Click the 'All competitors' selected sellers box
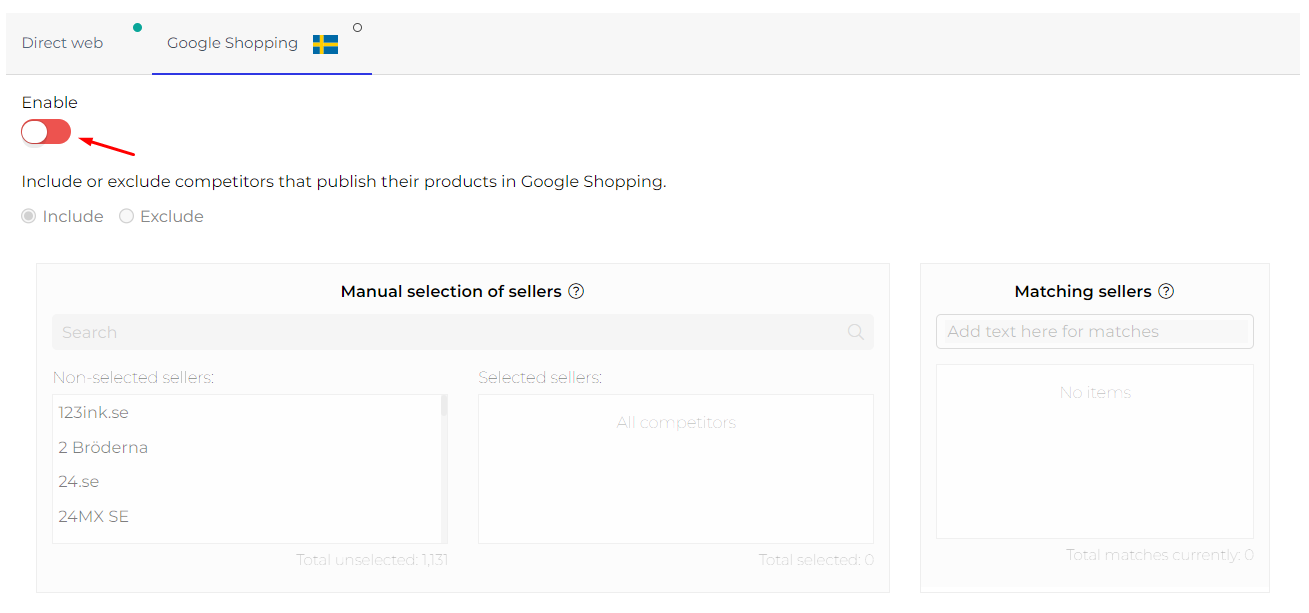 676,468
